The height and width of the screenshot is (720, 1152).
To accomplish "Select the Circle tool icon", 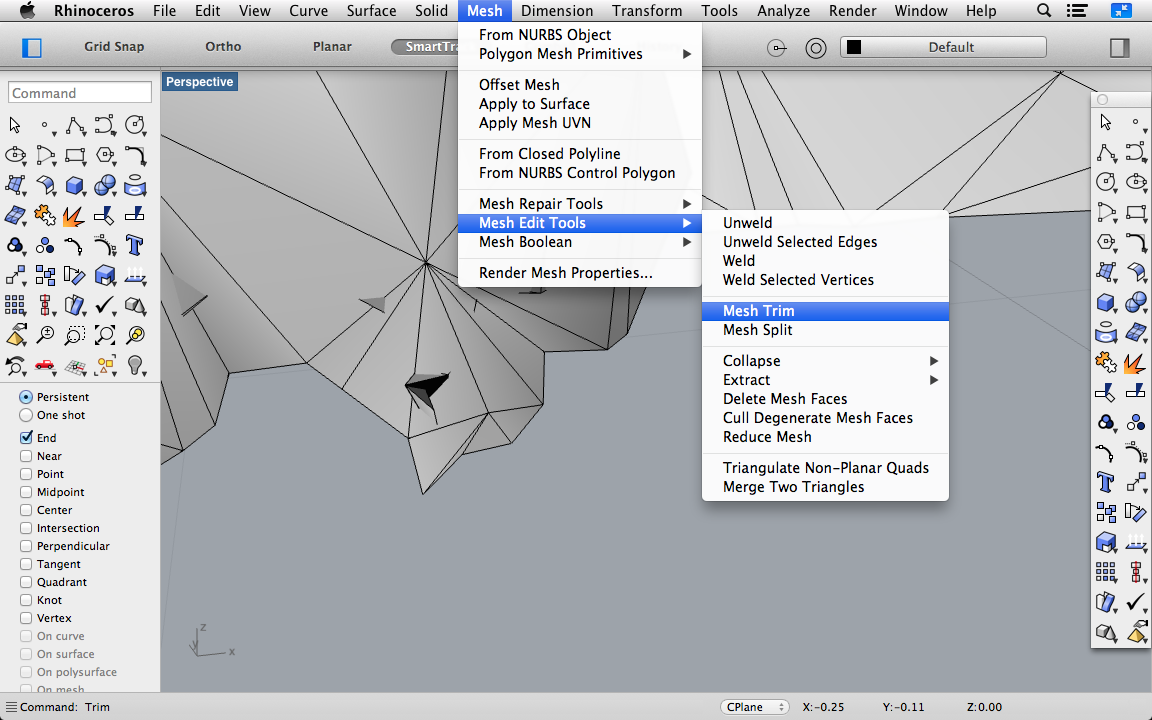I will click(x=135, y=125).
